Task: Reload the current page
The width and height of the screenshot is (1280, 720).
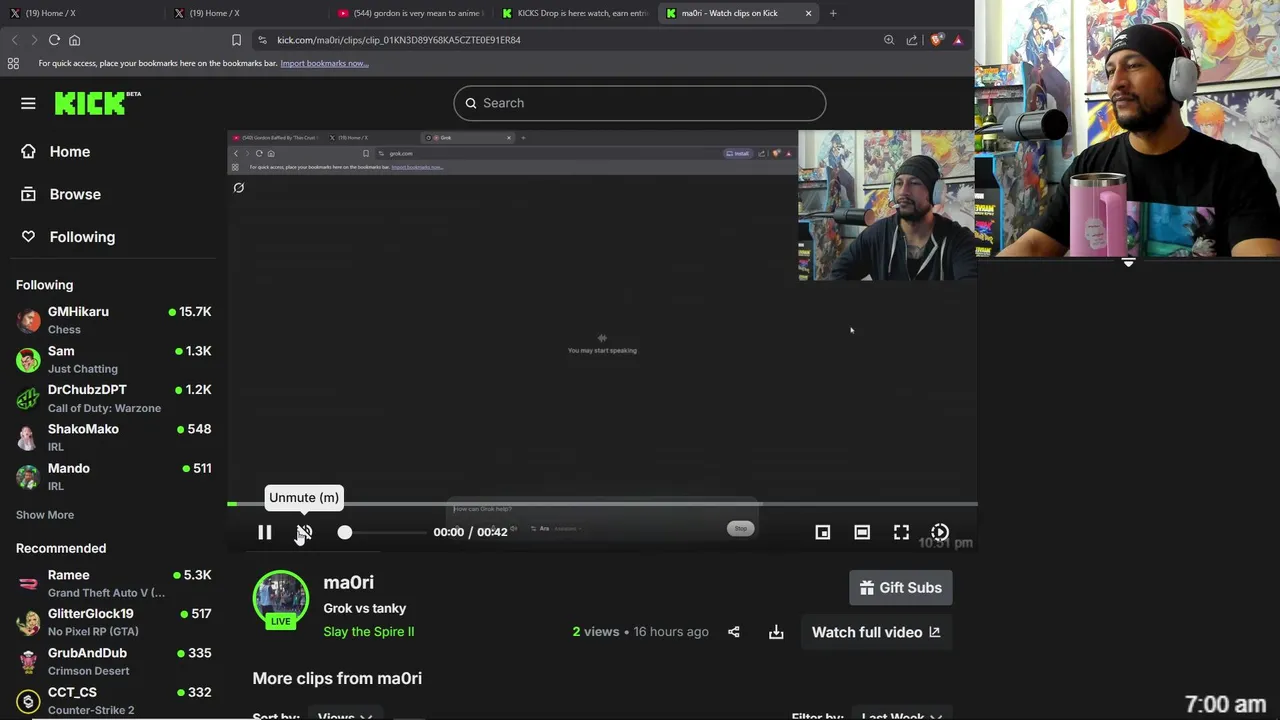Action: [54, 40]
